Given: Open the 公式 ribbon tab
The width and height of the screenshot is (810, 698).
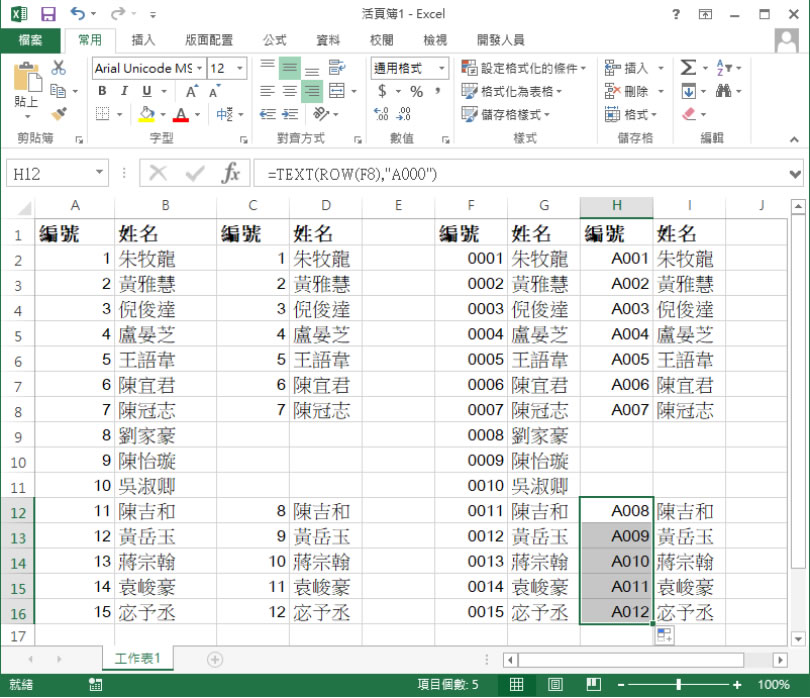Looking at the screenshot, I should tap(274, 40).
